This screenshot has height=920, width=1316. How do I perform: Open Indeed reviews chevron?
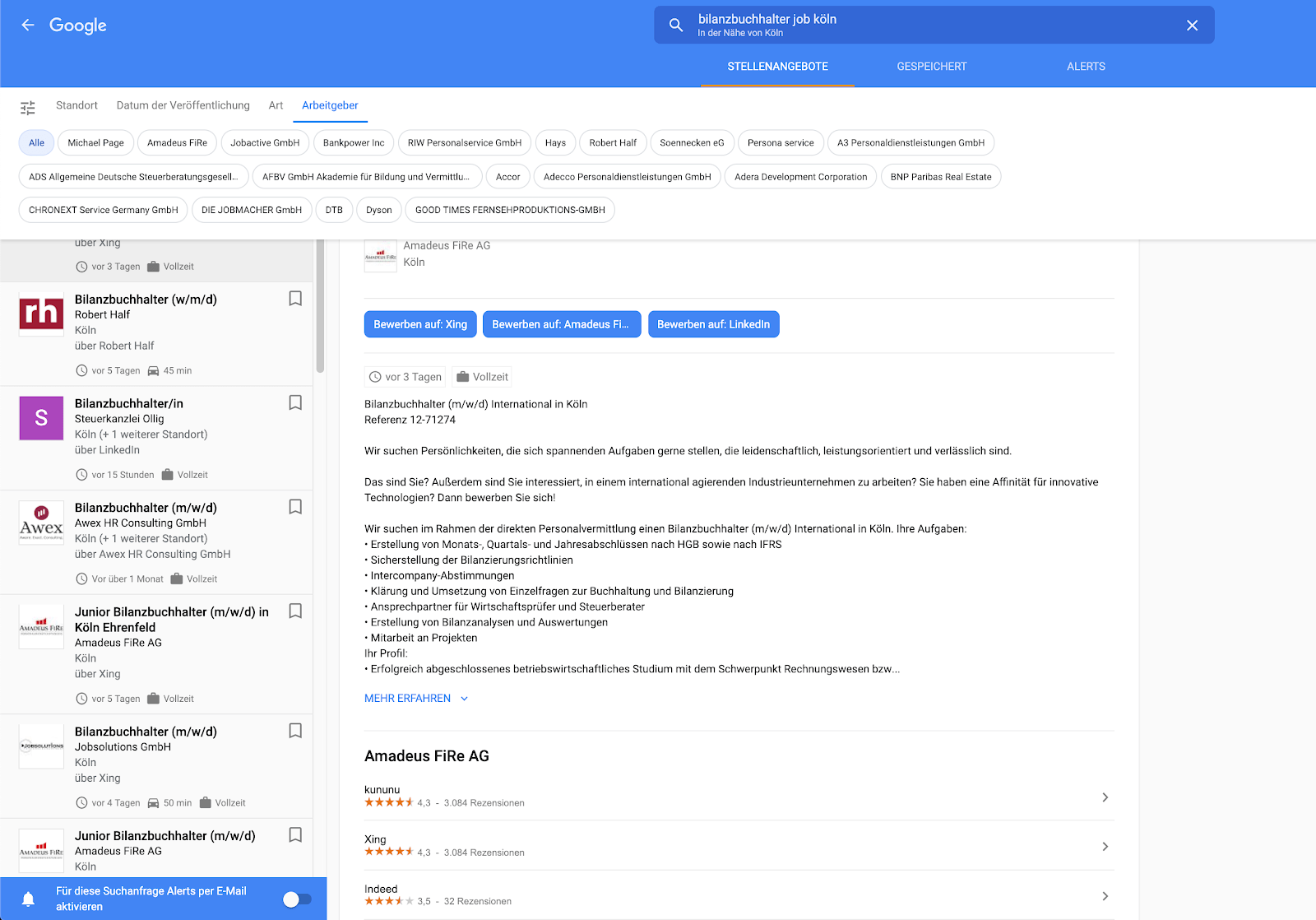pos(1105,895)
